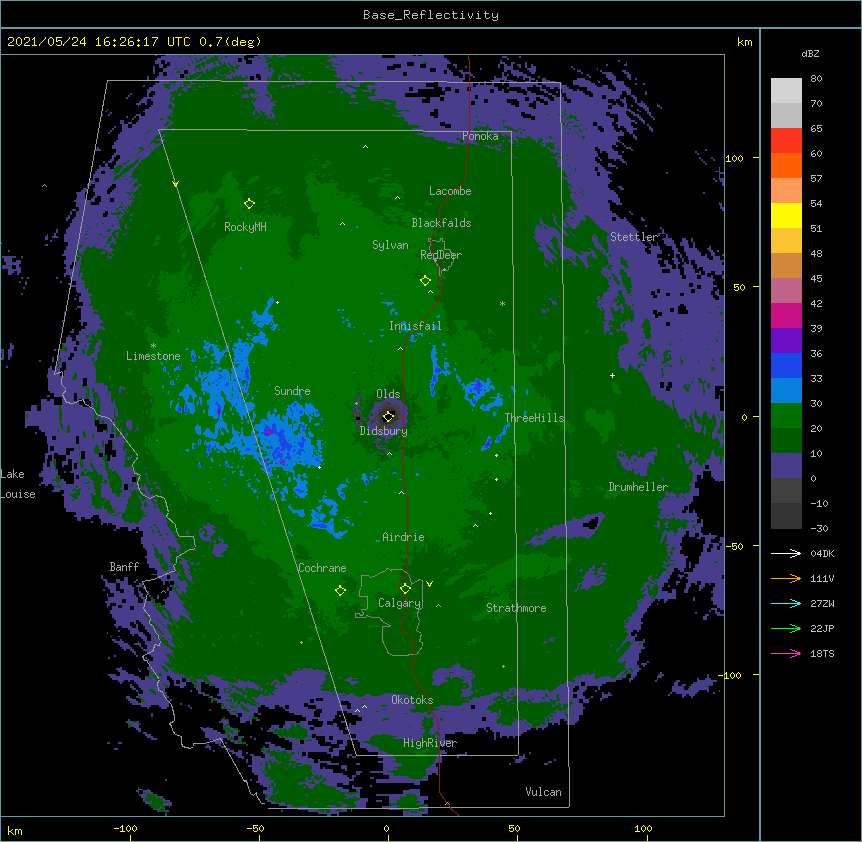862x842 pixels.
Task: Click the yellow station marker above RockyMH
Action: [x=249, y=203]
